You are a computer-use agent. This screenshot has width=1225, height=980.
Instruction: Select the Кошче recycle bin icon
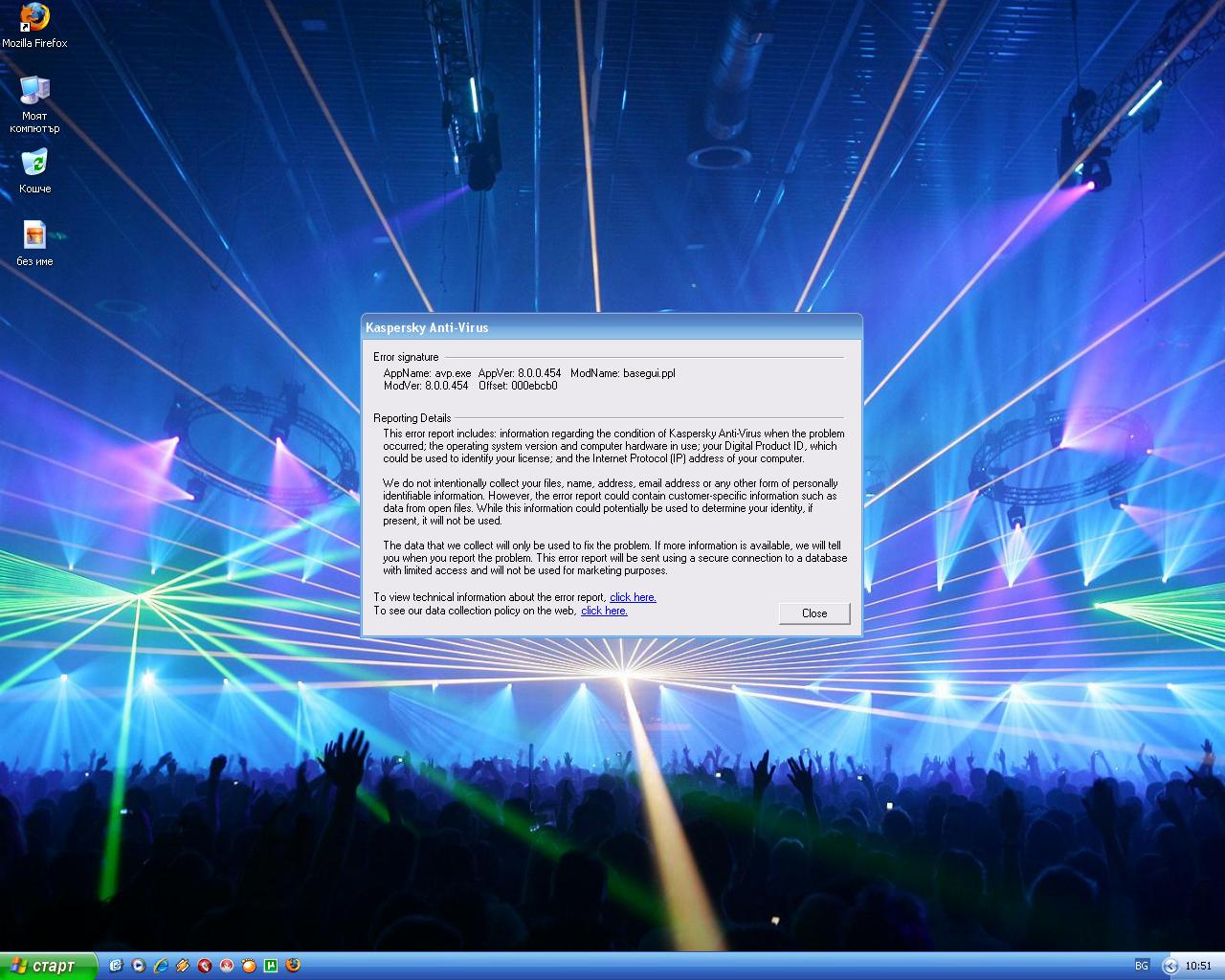[34, 170]
